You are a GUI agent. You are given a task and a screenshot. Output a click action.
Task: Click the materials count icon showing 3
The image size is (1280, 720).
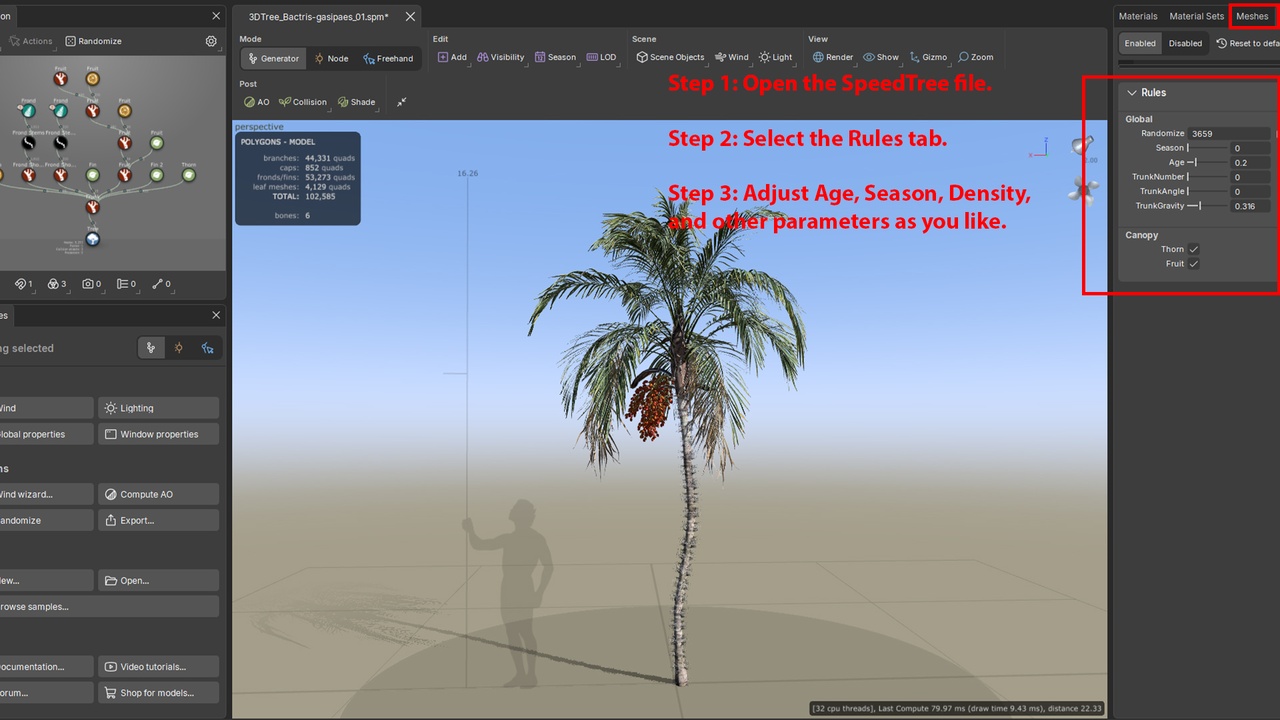(x=57, y=284)
